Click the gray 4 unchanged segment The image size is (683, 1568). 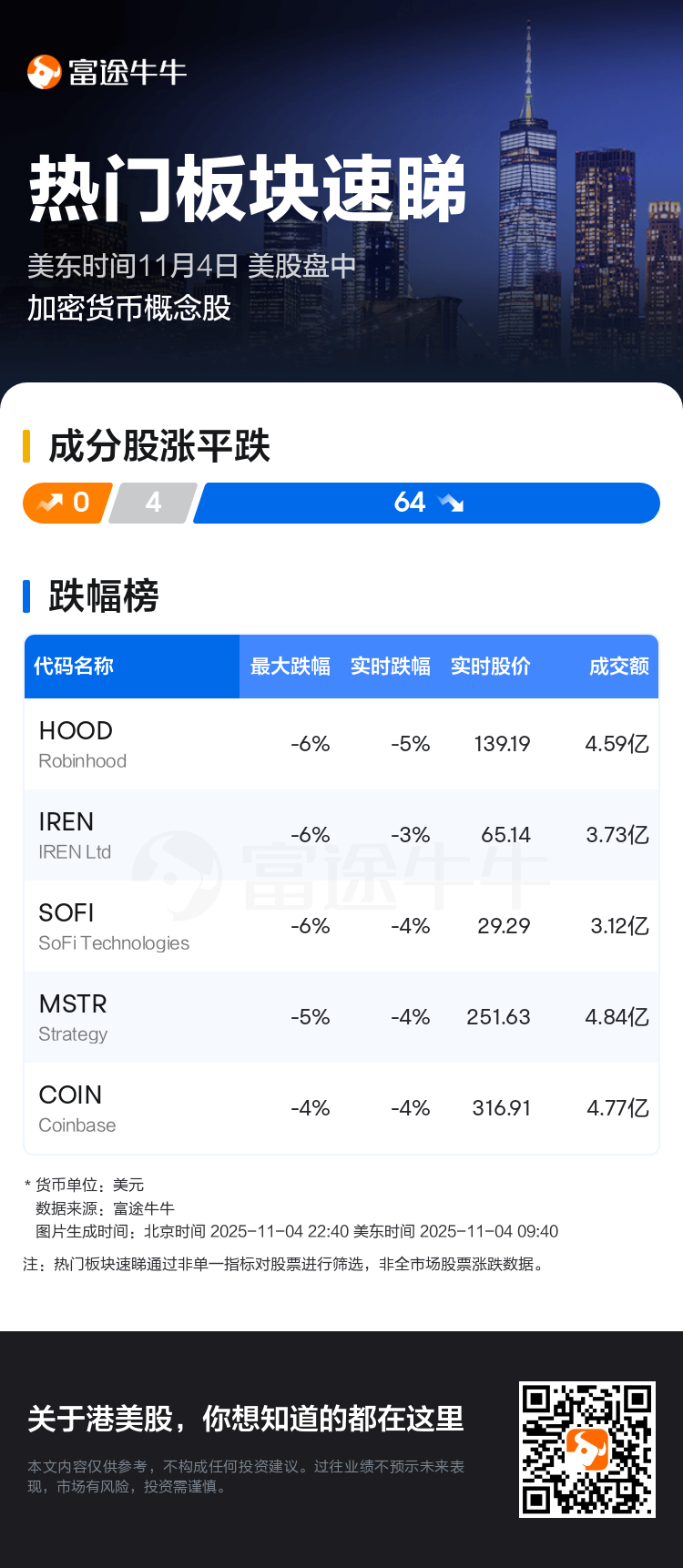coord(152,503)
